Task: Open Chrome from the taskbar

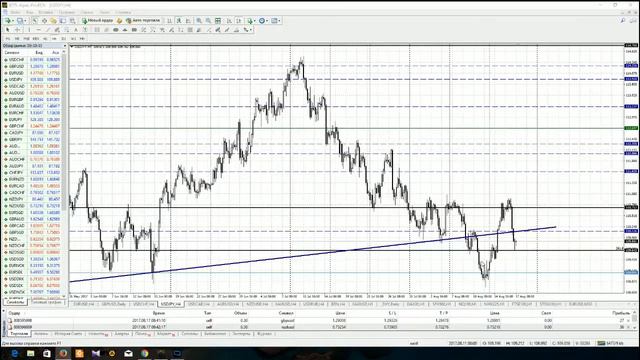Action: (144, 353)
